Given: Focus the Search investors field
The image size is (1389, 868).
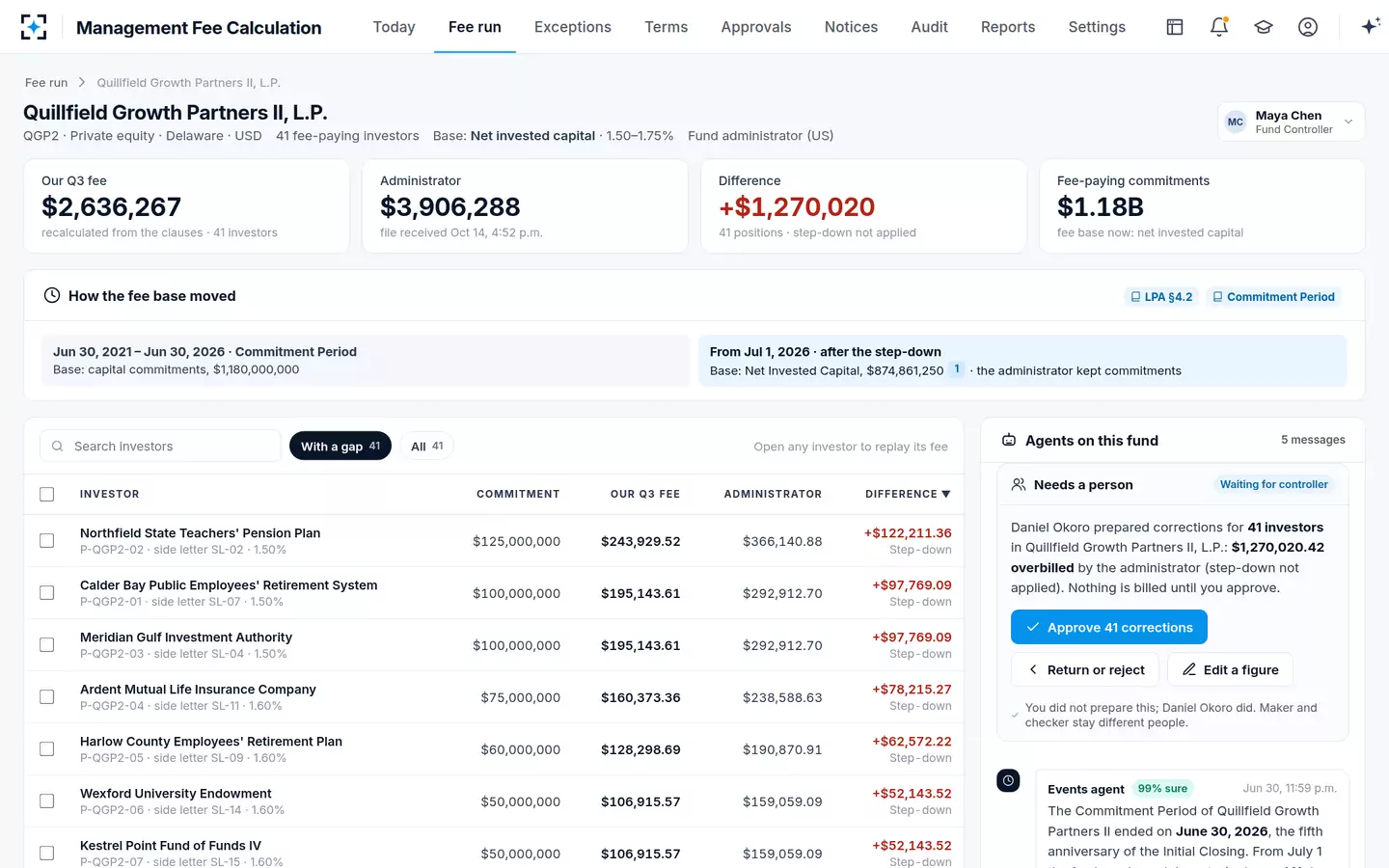Looking at the screenshot, I should tap(160, 446).
